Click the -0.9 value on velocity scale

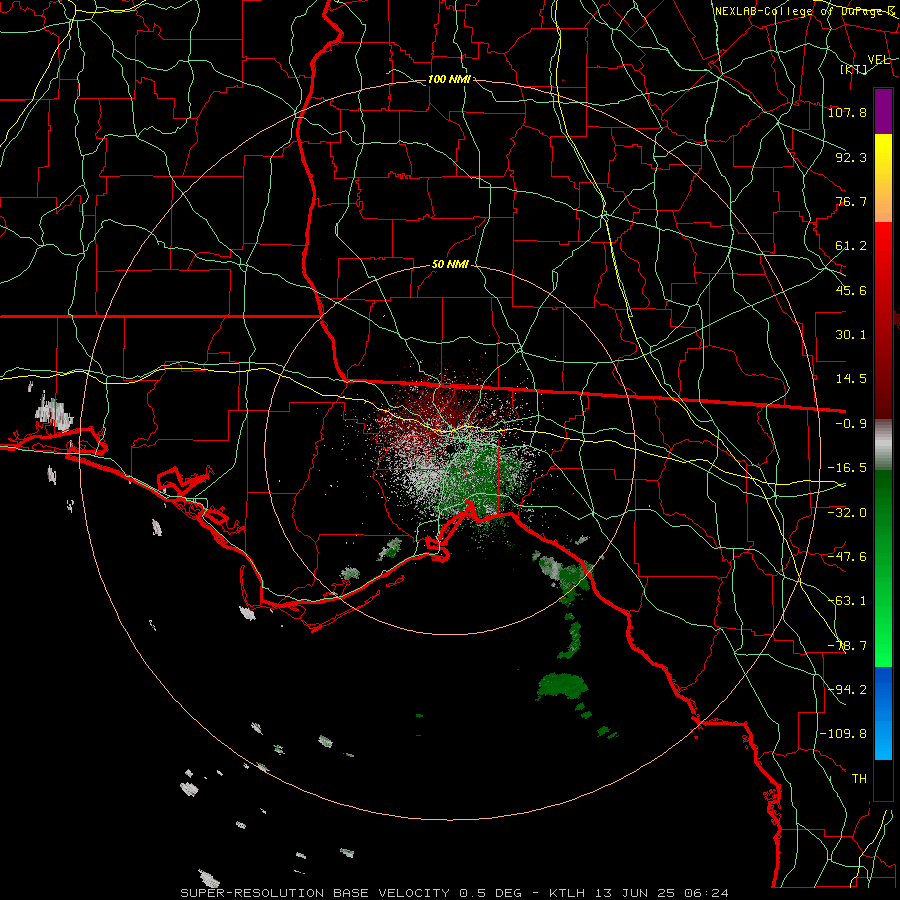851,424
